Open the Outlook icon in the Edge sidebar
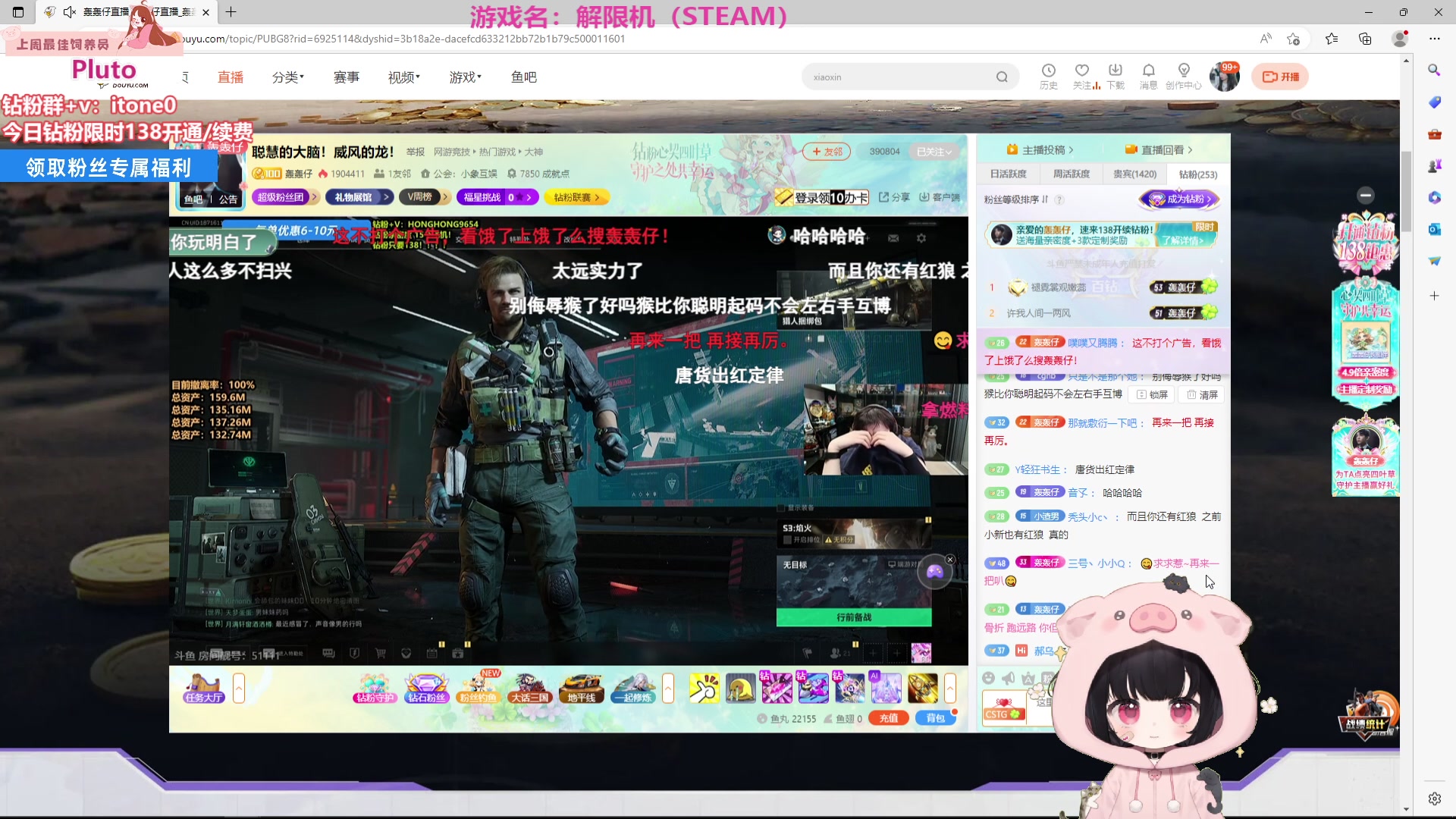Image resolution: width=1456 pixels, height=819 pixels. pyautogui.click(x=1434, y=229)
